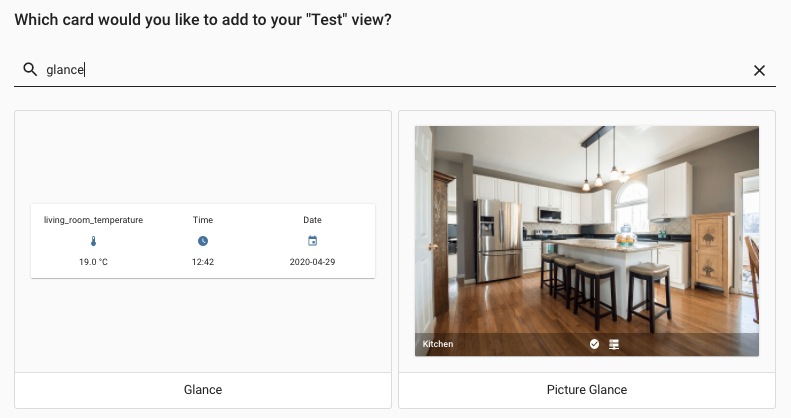The height and width of the screenshot is (418, 791).
Task: Clear the search field with the X
Action: pyautogui.click(x=759, y=70)
